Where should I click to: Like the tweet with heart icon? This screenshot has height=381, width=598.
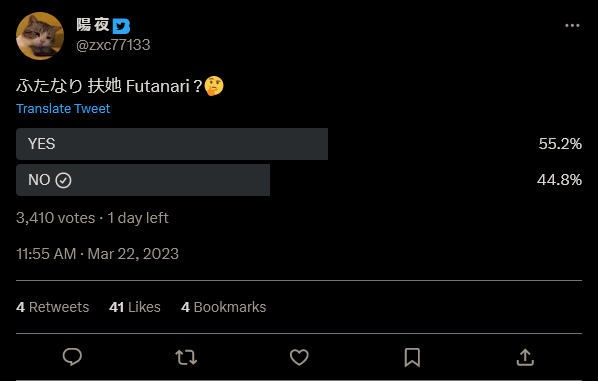(299, 357)
